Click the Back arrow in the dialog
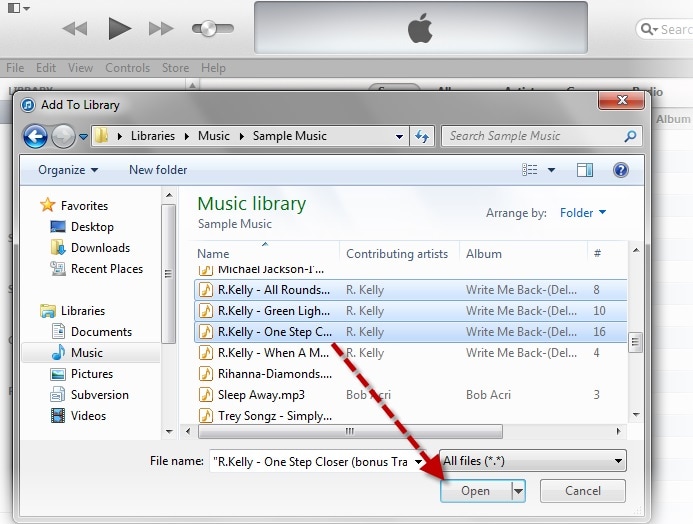693x524 pixels. tap(35, 136)
